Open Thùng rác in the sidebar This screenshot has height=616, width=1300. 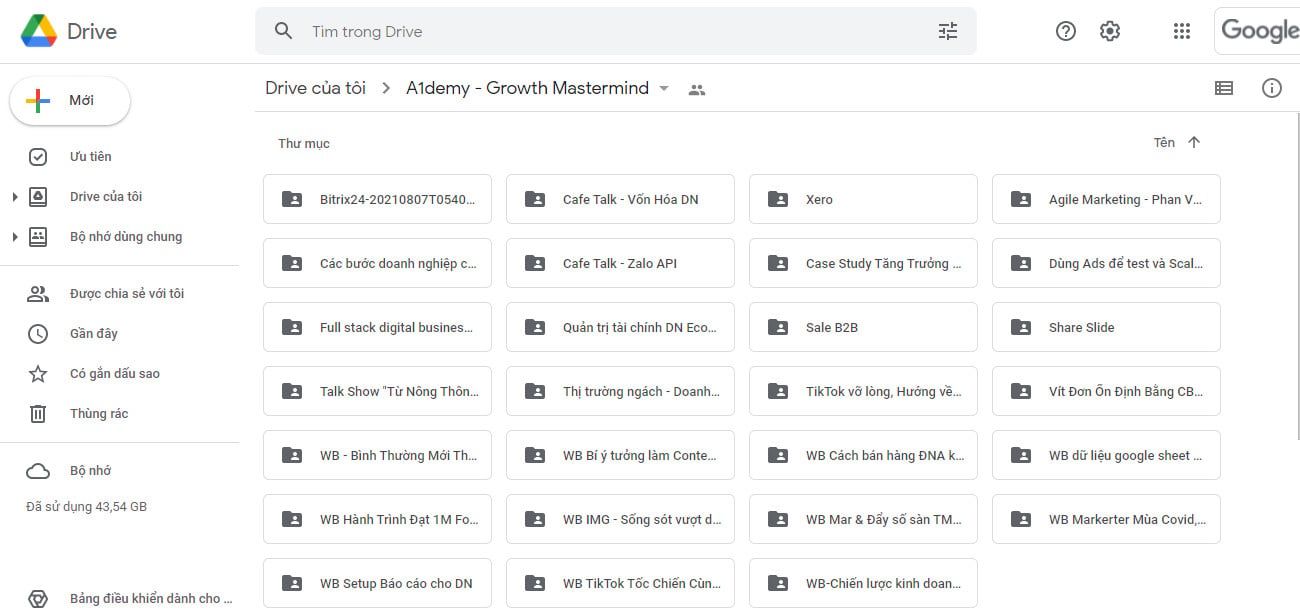[98, 414]
